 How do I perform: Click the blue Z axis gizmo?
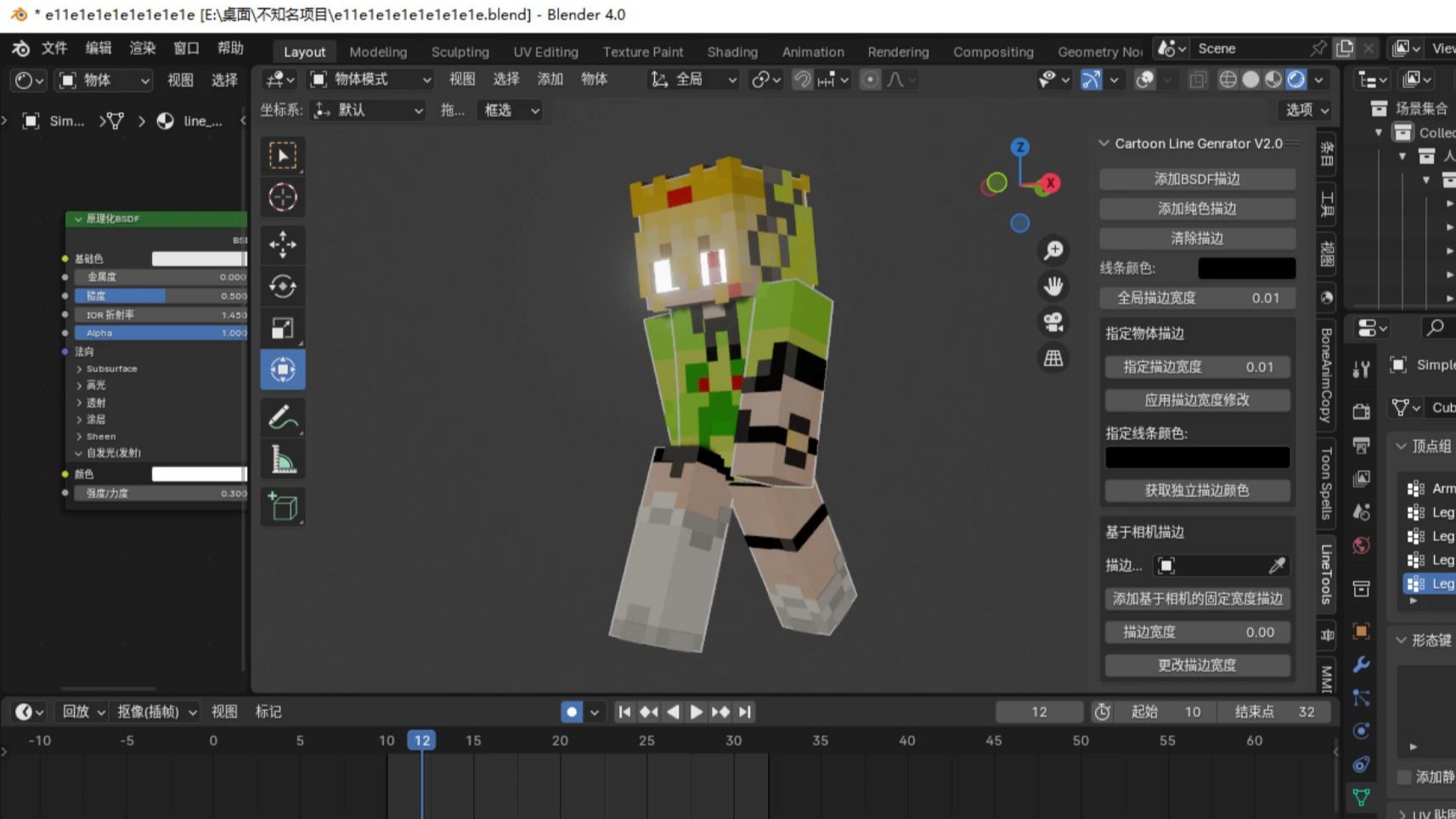(1020, 147)
